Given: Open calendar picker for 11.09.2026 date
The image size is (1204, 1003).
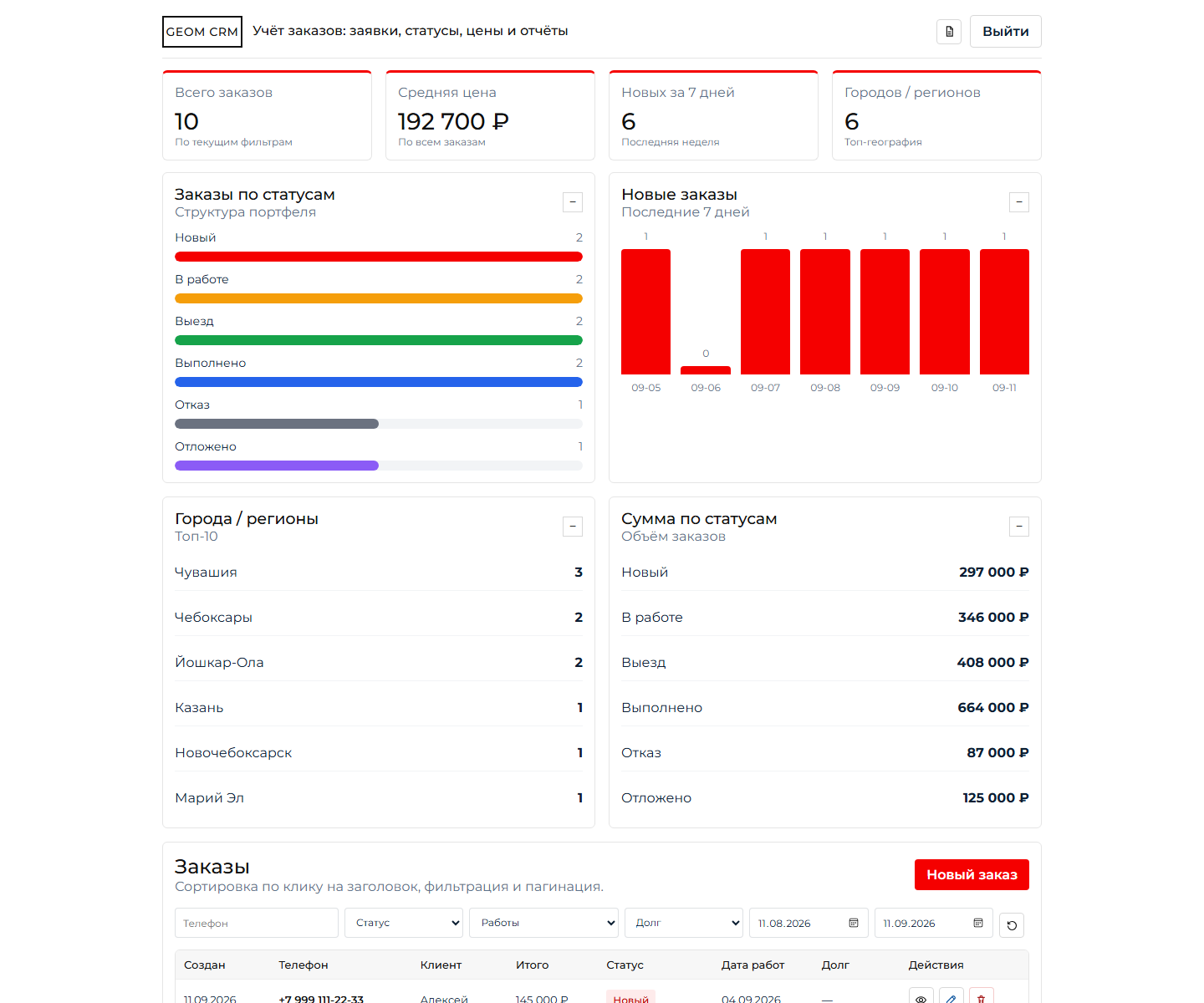Looking at the screenshot, I should click(978, 923).
